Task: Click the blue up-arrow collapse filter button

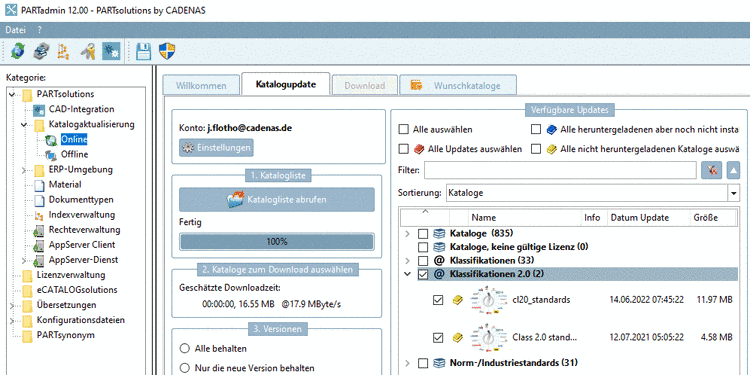Action: pos(733,170)
